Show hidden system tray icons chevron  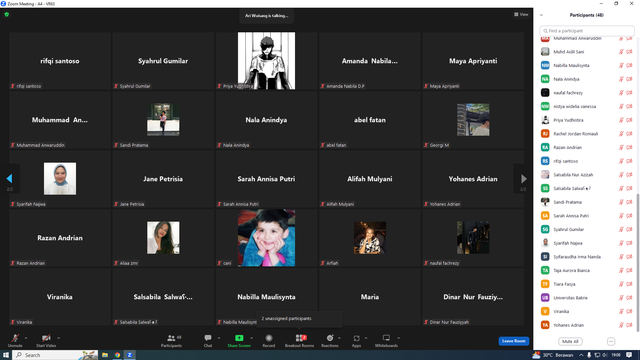click(x=581, y=355)
